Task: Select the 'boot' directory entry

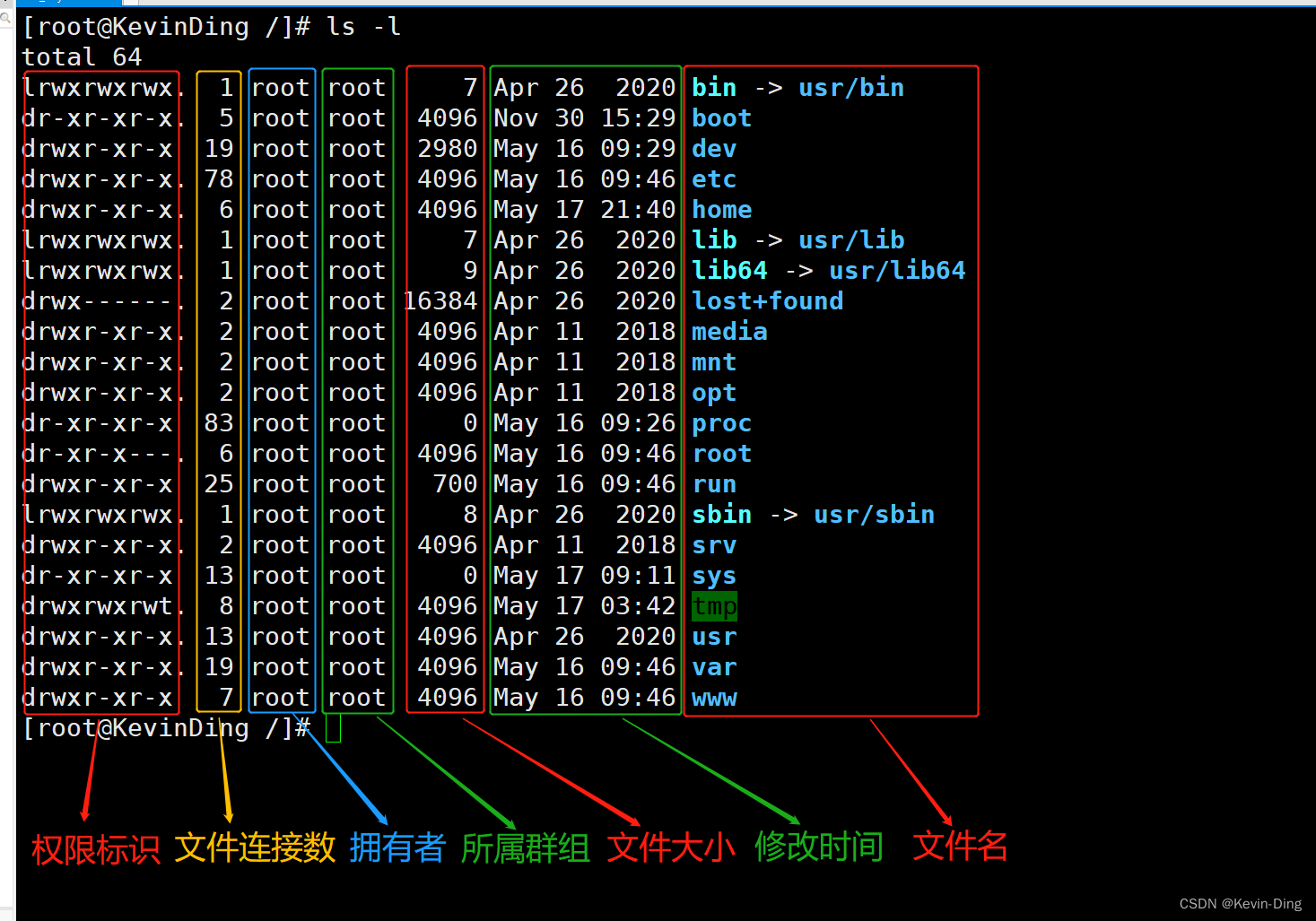Action: click(x=721, y=118)
